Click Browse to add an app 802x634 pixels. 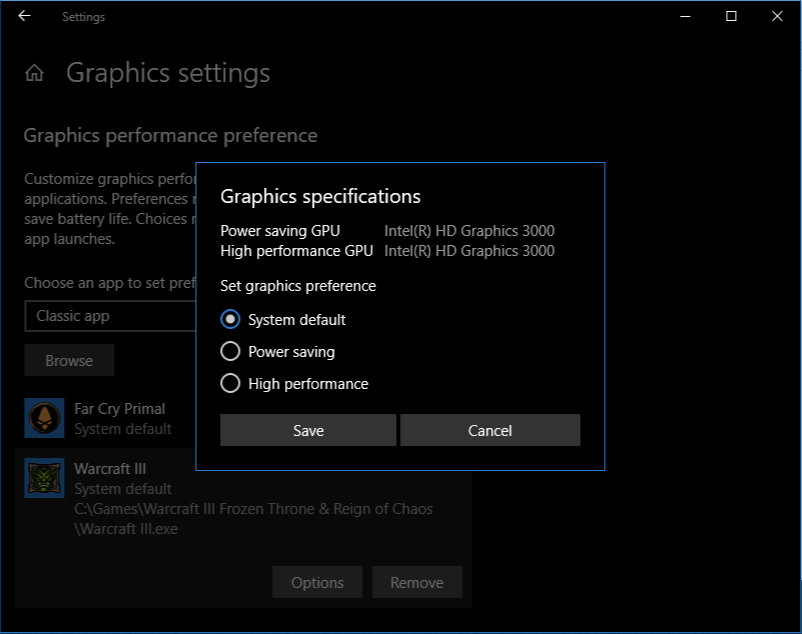(68, 360)
